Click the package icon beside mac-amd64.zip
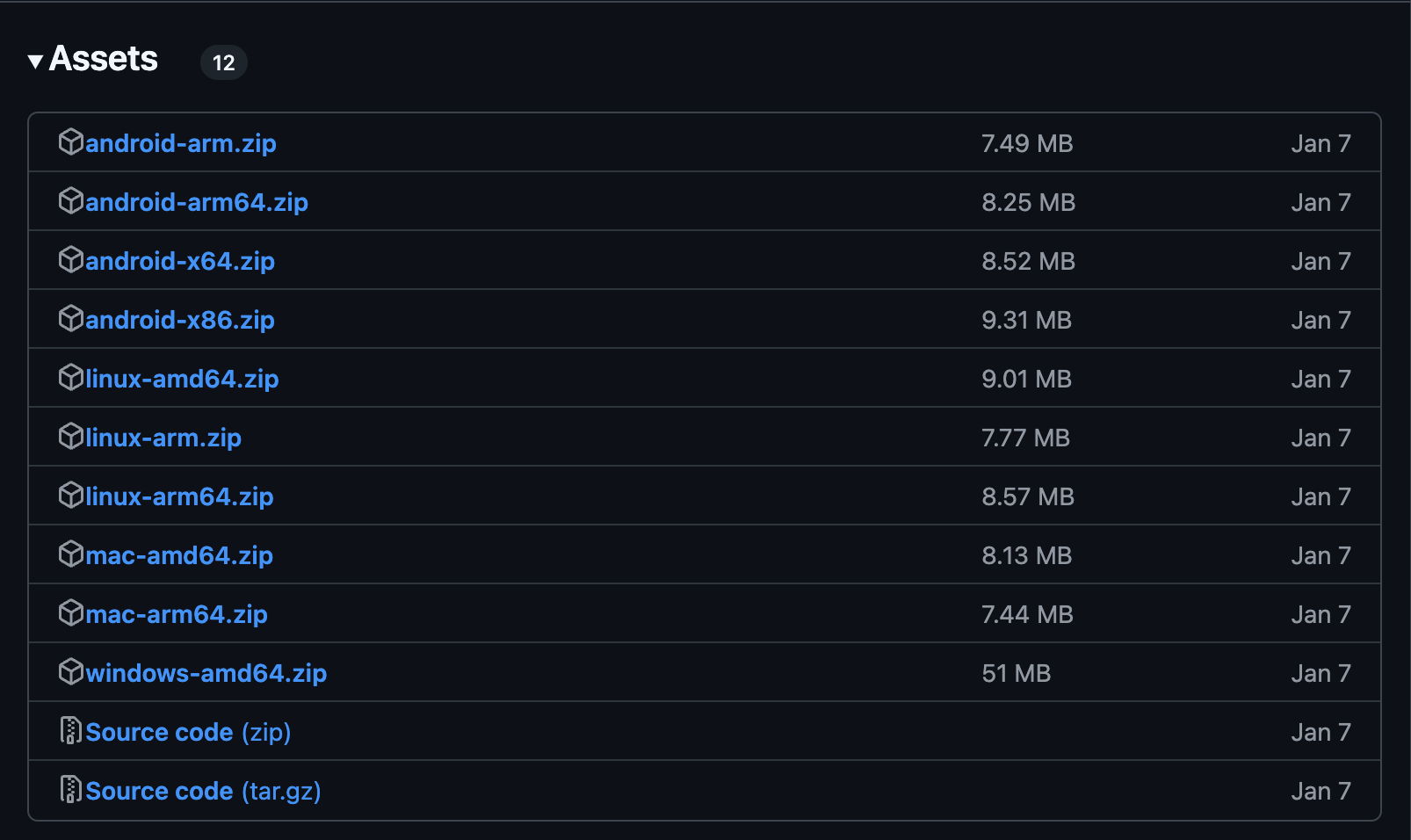Screen dimensions: 1411x840 click(71, 554)
